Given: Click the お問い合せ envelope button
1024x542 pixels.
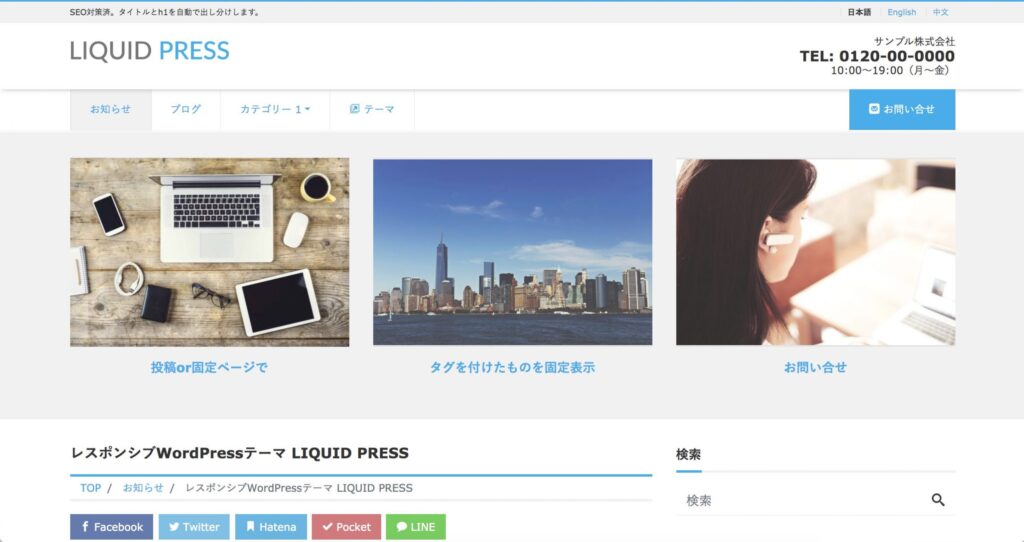Looking at the screenshot, I should pos(901,110).
